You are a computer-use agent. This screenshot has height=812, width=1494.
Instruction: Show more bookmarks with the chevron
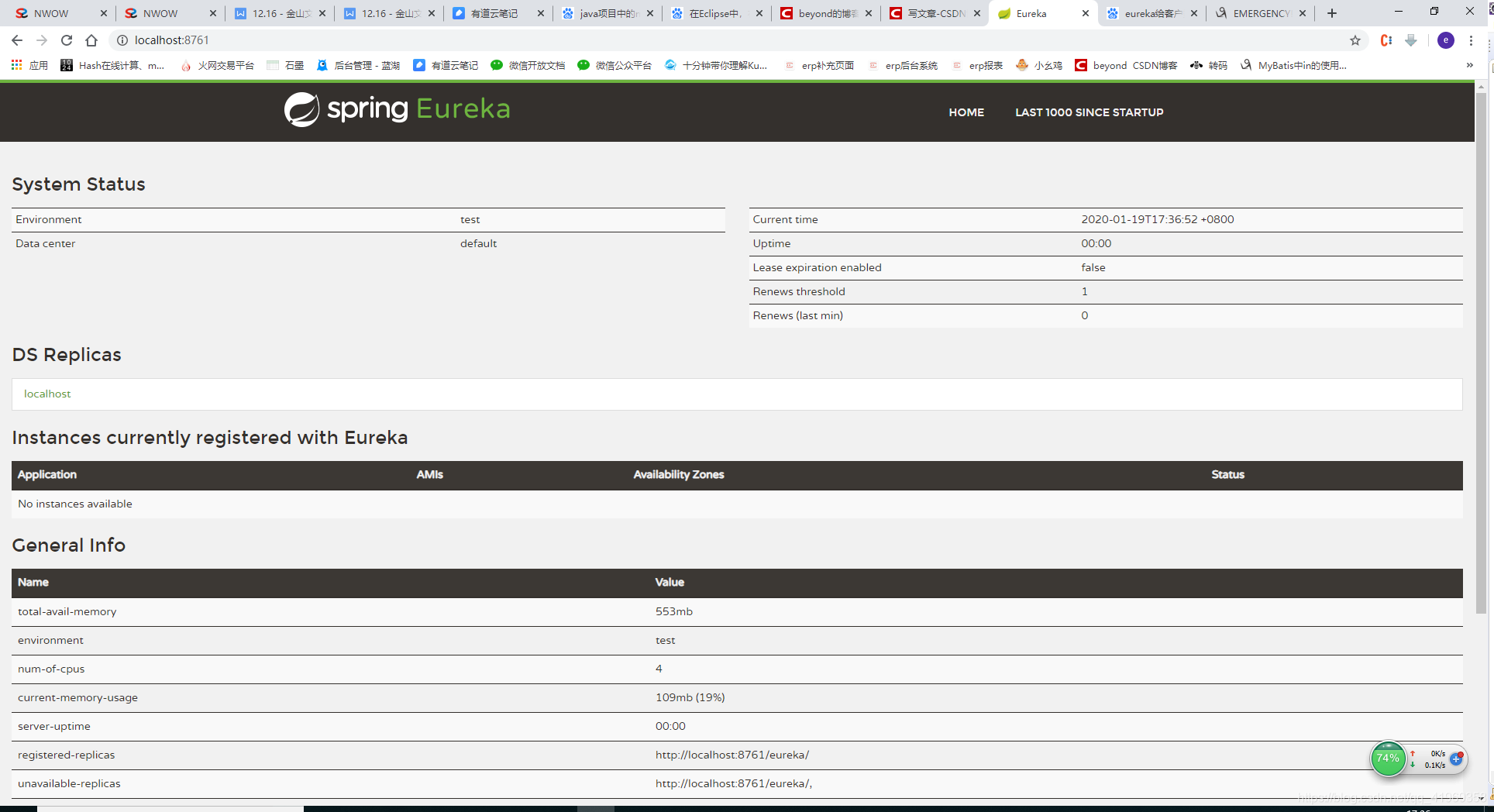pos(1470,65)
